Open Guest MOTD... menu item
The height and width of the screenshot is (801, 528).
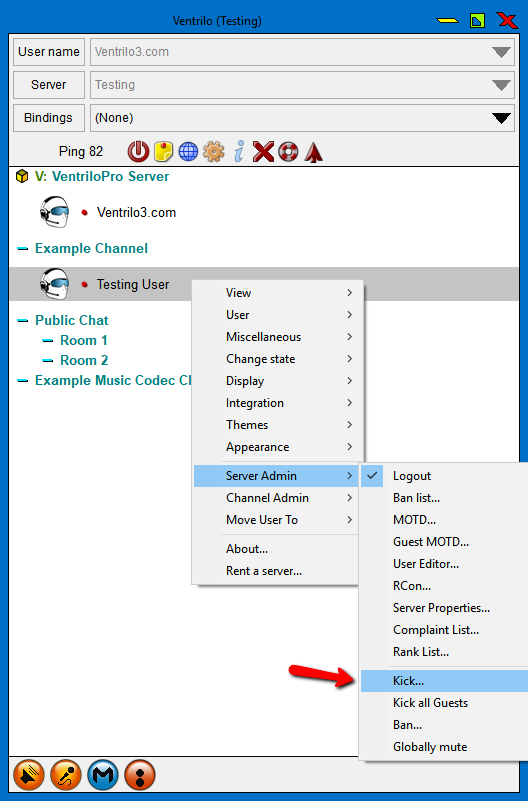click(444, 541)
